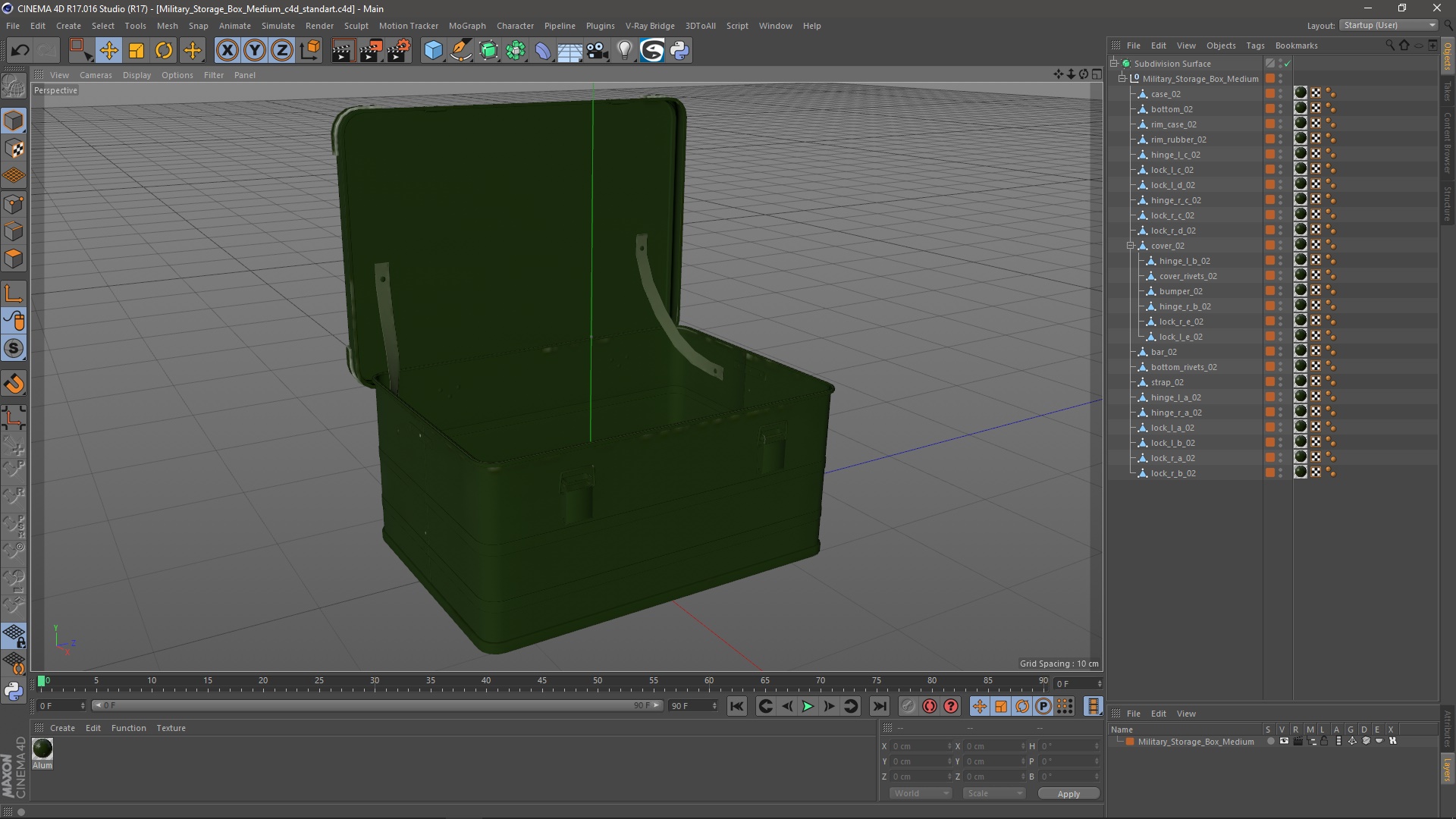Open the Sculpt menu
Screen dimensions: 1456x819
click(356, 26)
